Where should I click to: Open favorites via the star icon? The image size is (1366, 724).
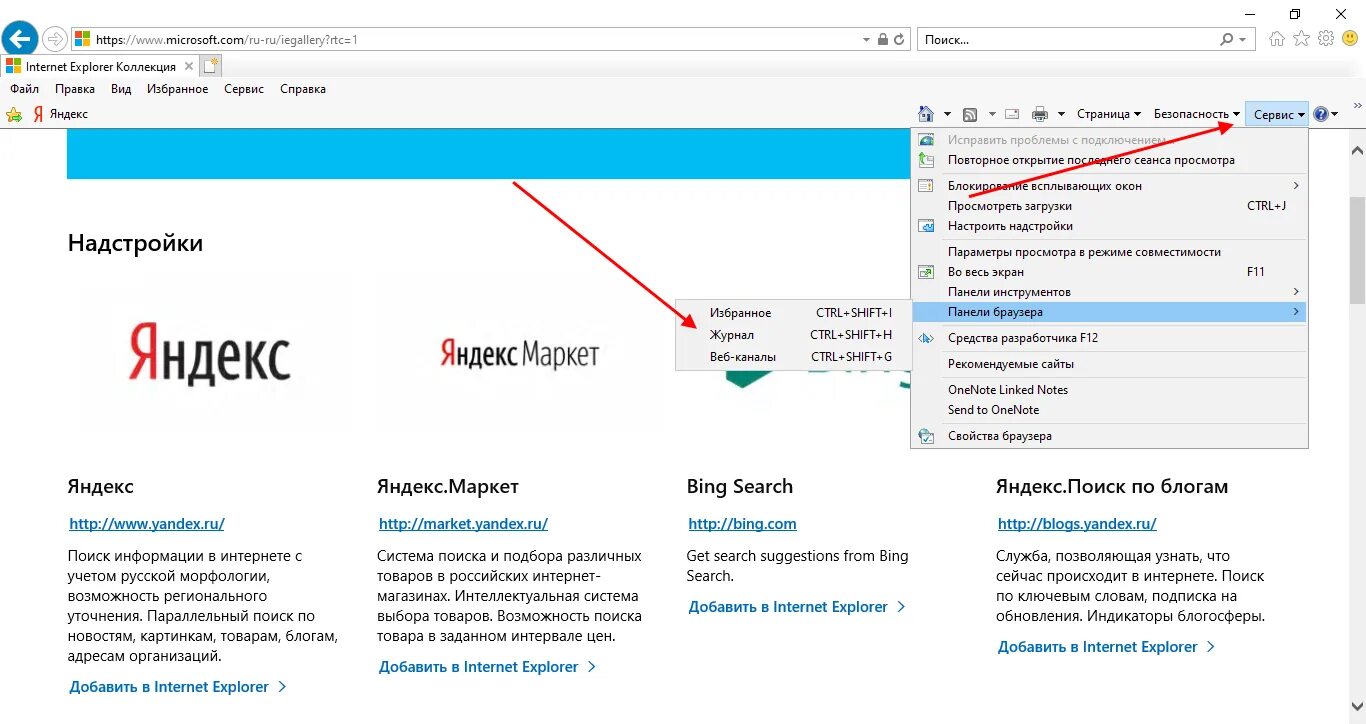(1301, 39)
